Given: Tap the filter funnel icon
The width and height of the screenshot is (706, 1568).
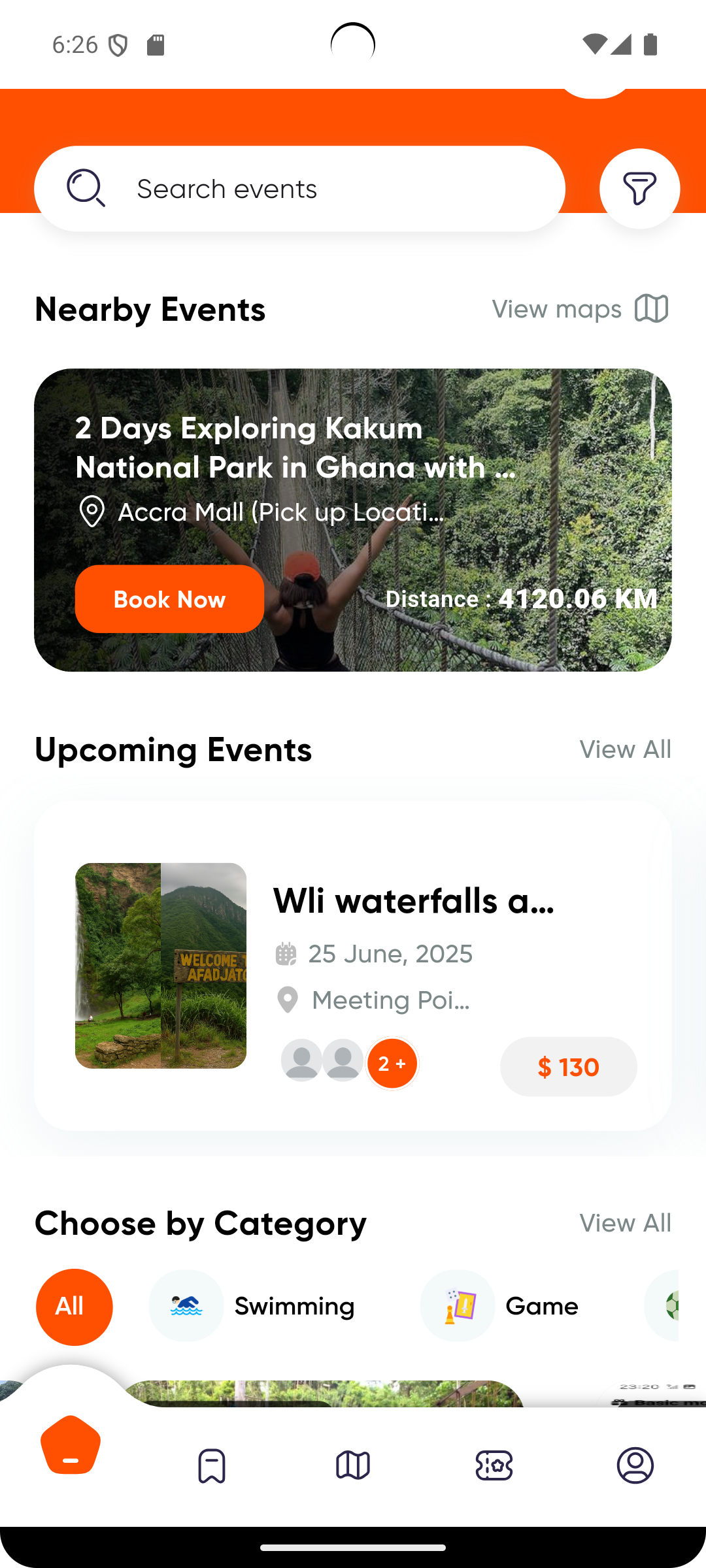Looking at the screenshot, I should coord(639,189).
